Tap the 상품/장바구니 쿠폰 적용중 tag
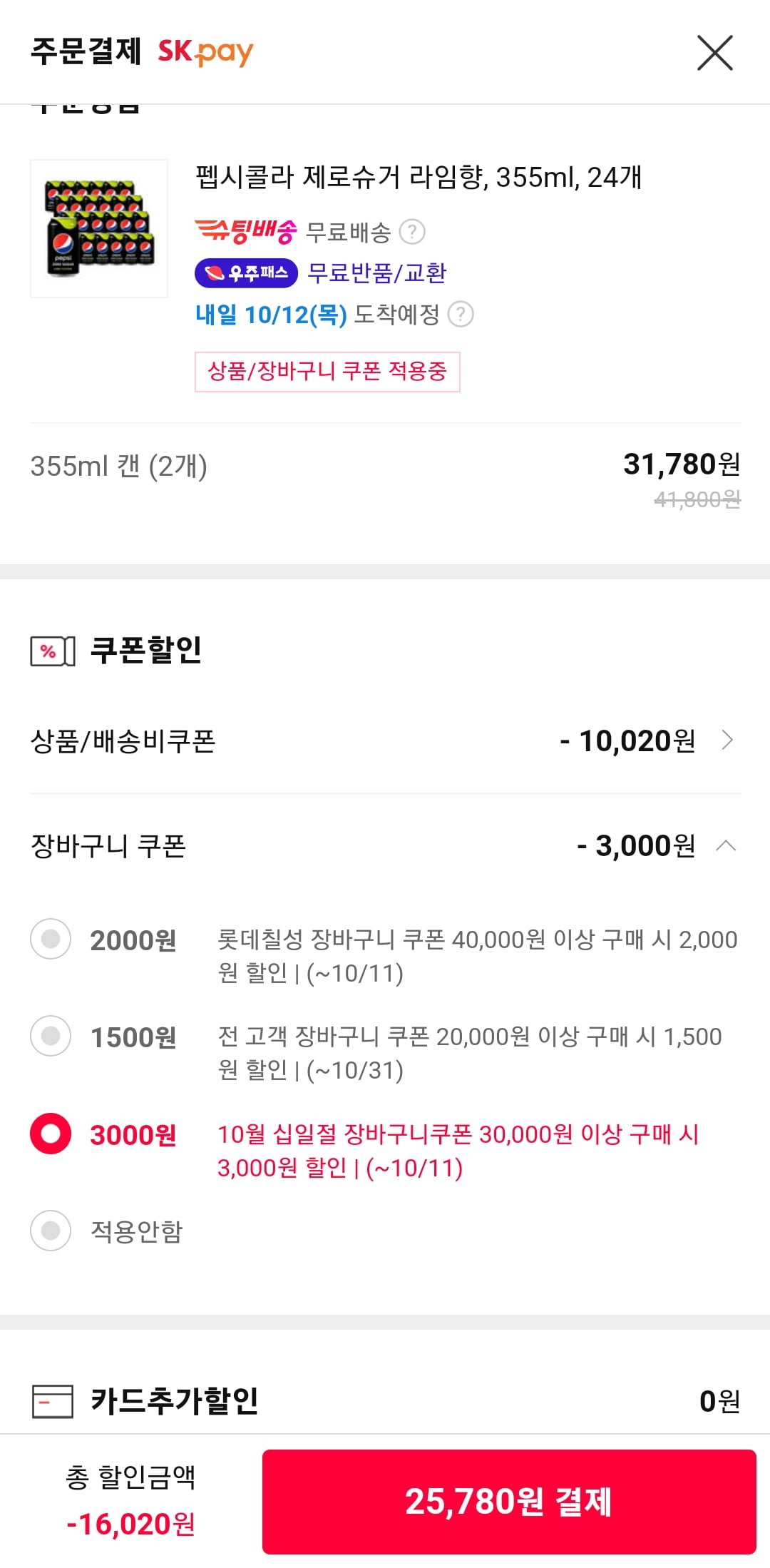 pos(327,372)
